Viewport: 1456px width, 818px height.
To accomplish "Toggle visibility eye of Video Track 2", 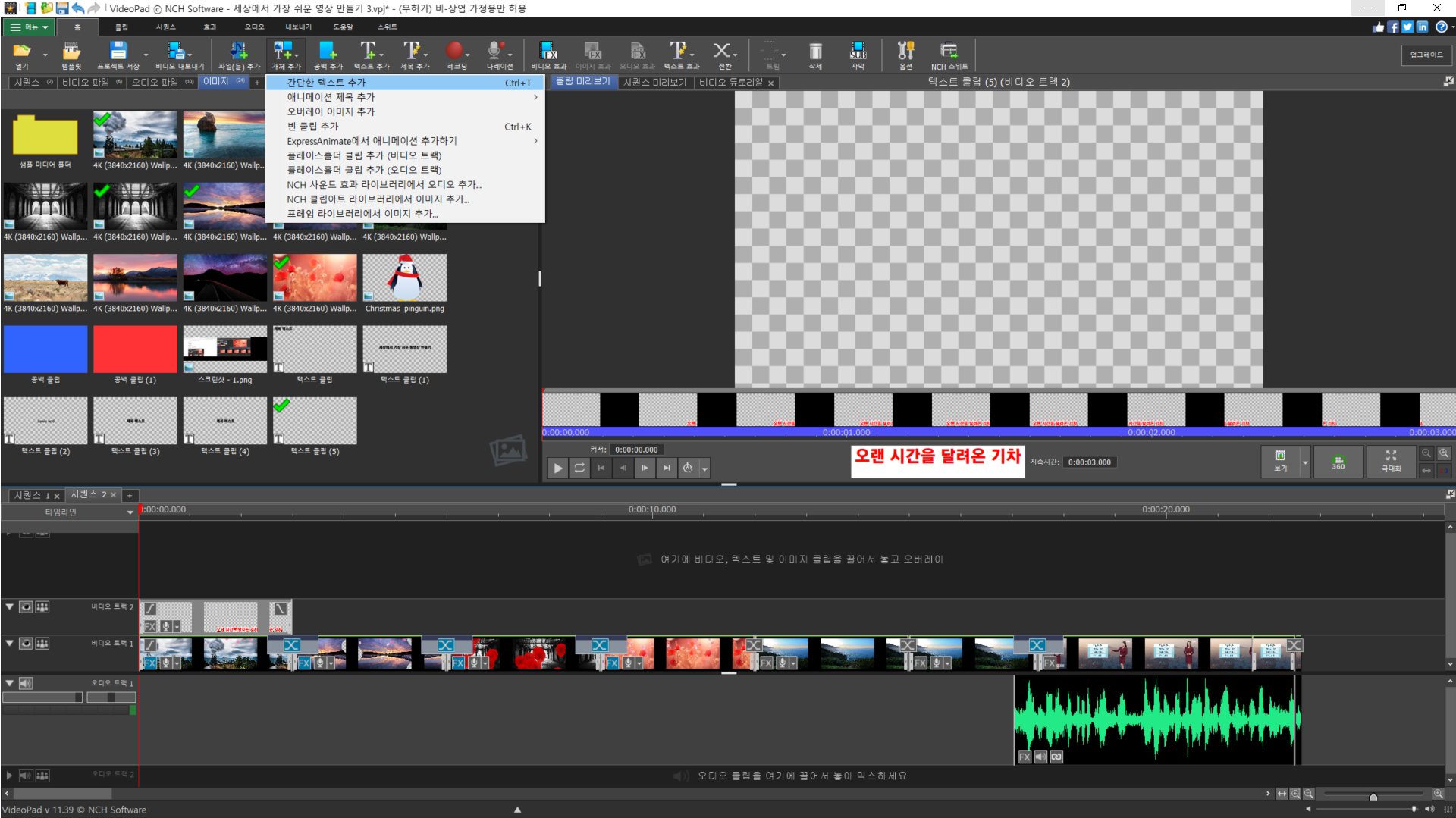I will (x=26, y=607).
